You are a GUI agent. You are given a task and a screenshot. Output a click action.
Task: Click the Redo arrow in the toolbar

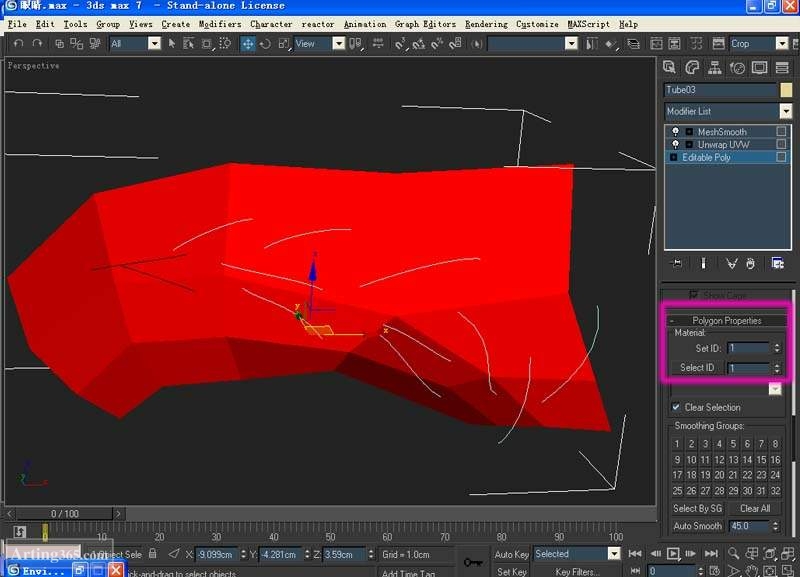pyautogui.click(x=37, y=44)
